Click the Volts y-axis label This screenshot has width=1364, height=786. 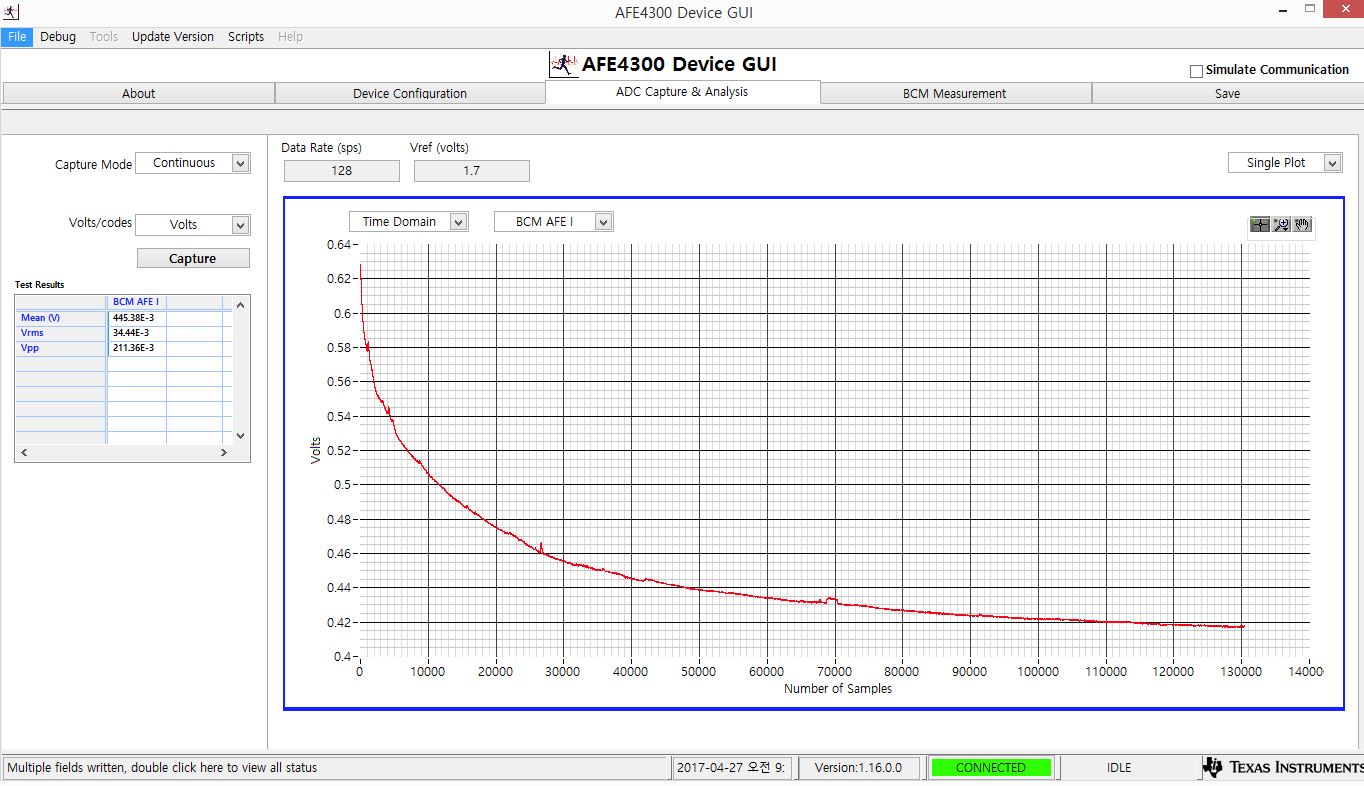316,450
